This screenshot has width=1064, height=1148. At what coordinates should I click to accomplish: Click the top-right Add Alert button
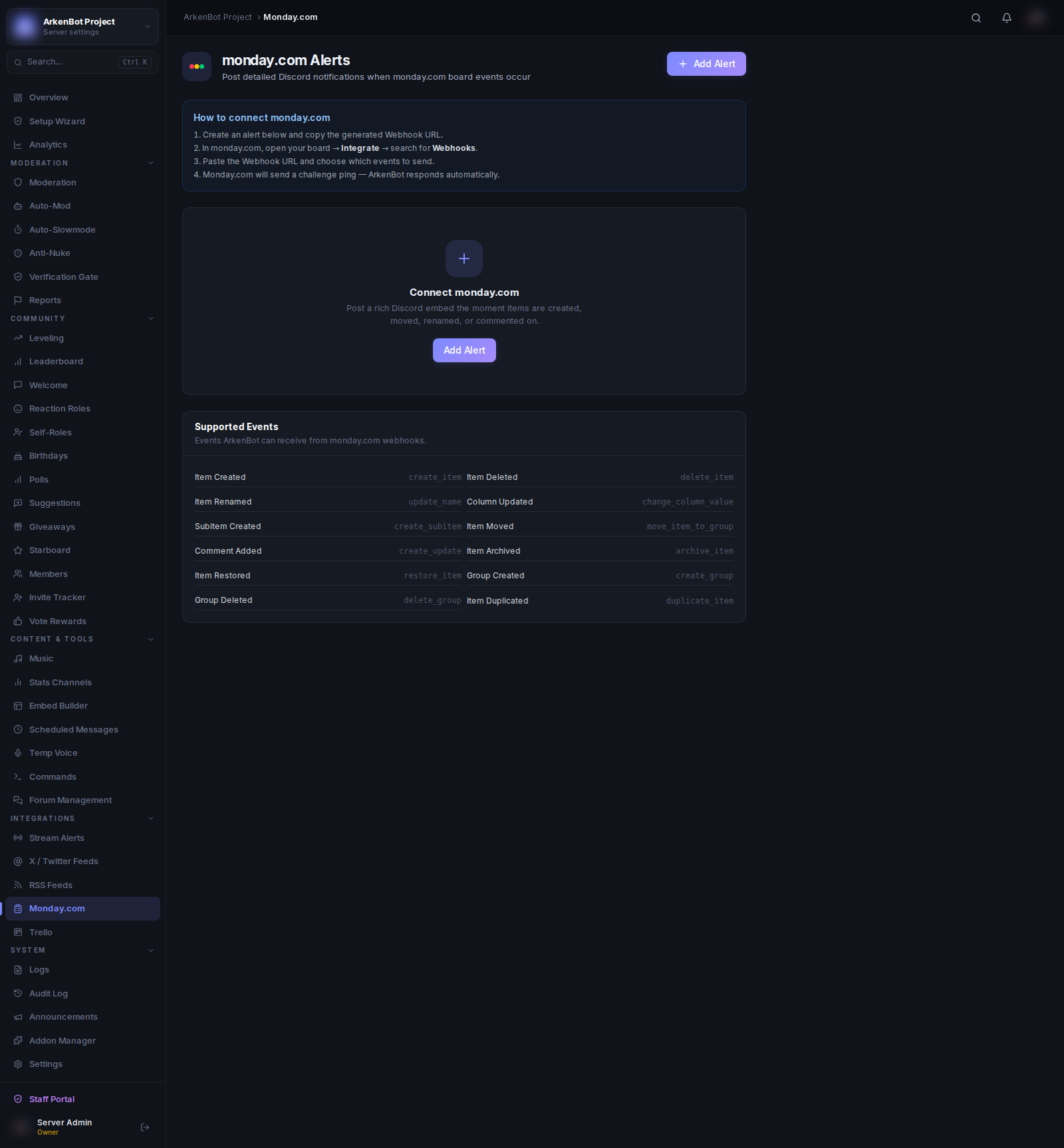tap(706, 64)
